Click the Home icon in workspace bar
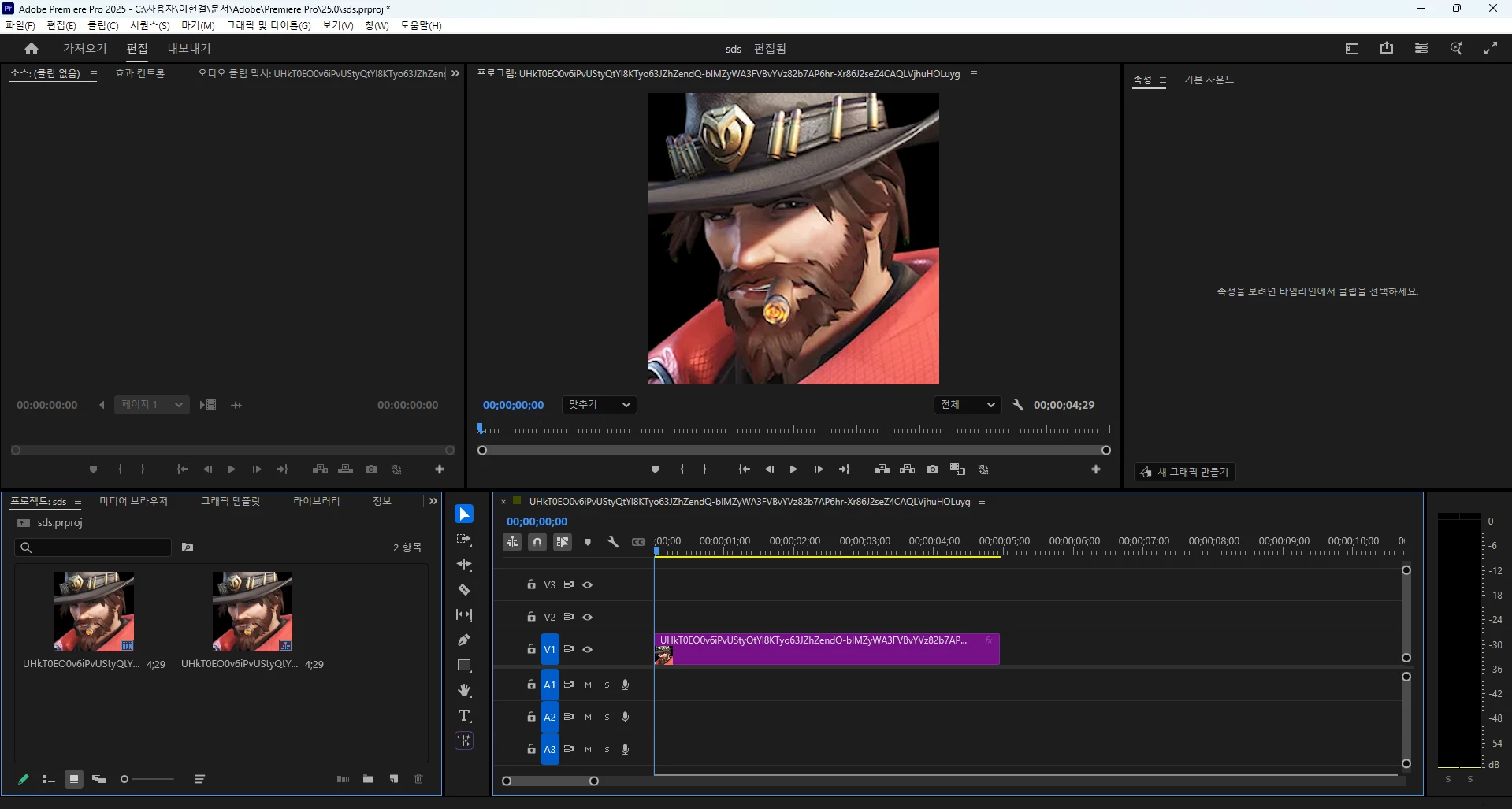This screenshot has height=809, width=1512. 32,49
